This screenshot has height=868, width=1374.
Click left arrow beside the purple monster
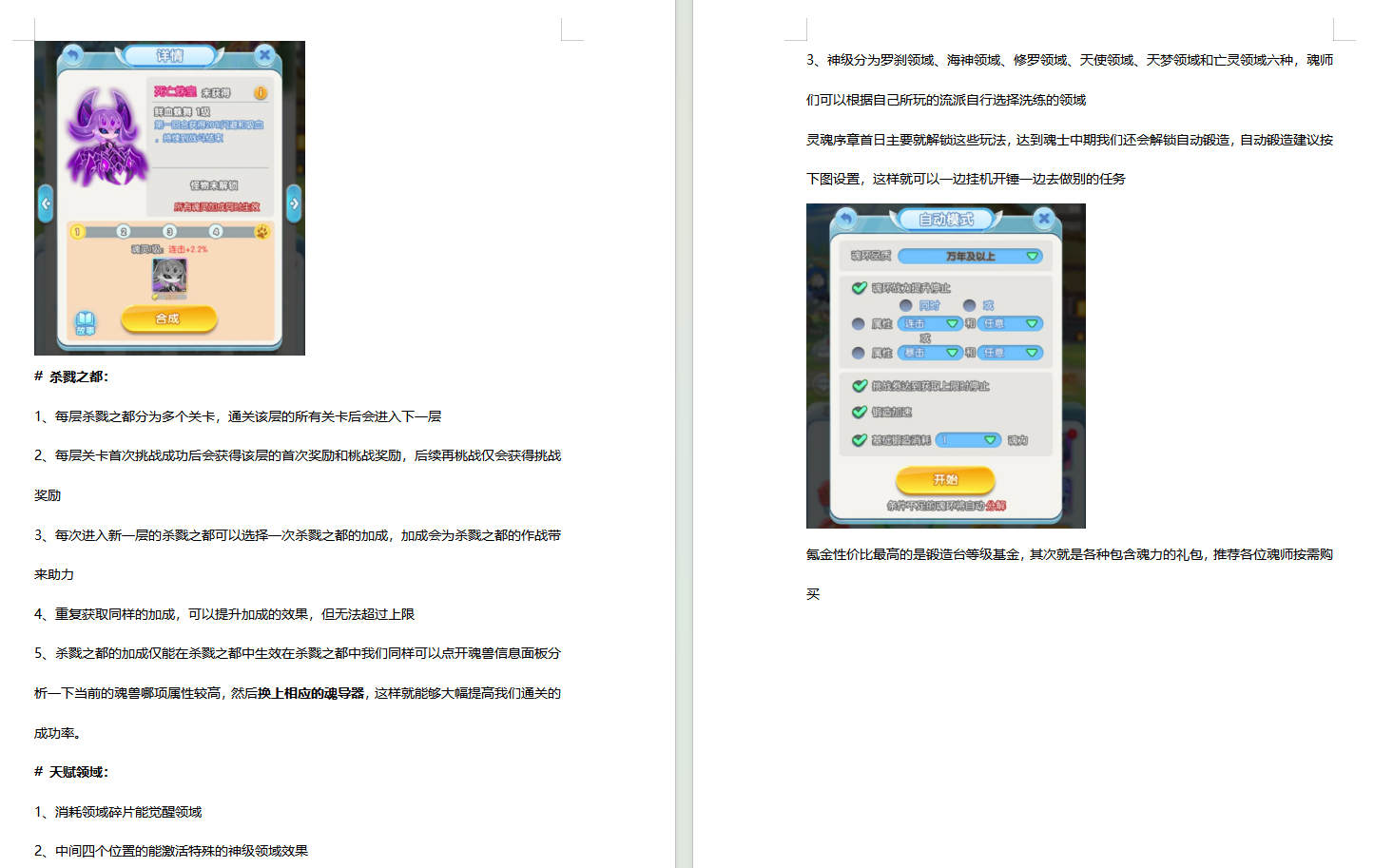tap(46, 203)
